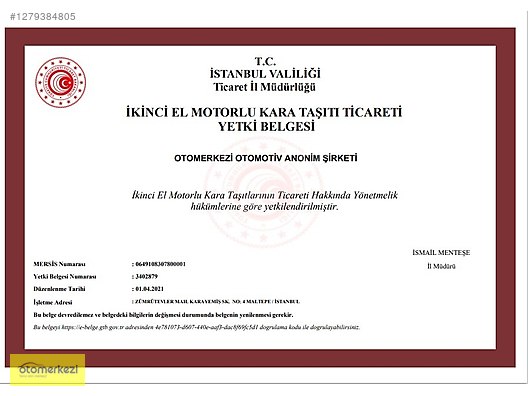This screenshot has width=528, height=396.
Task: Click the Ticaret İl Müdürlüğü line
Action: (x=265, y=87)
